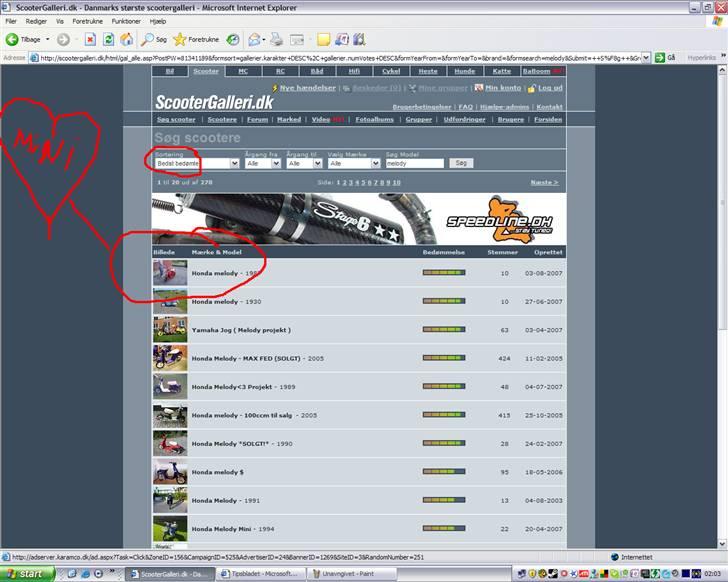Refresh the page with green refresh icon
The image size is (728, 582).
(108, 40)
